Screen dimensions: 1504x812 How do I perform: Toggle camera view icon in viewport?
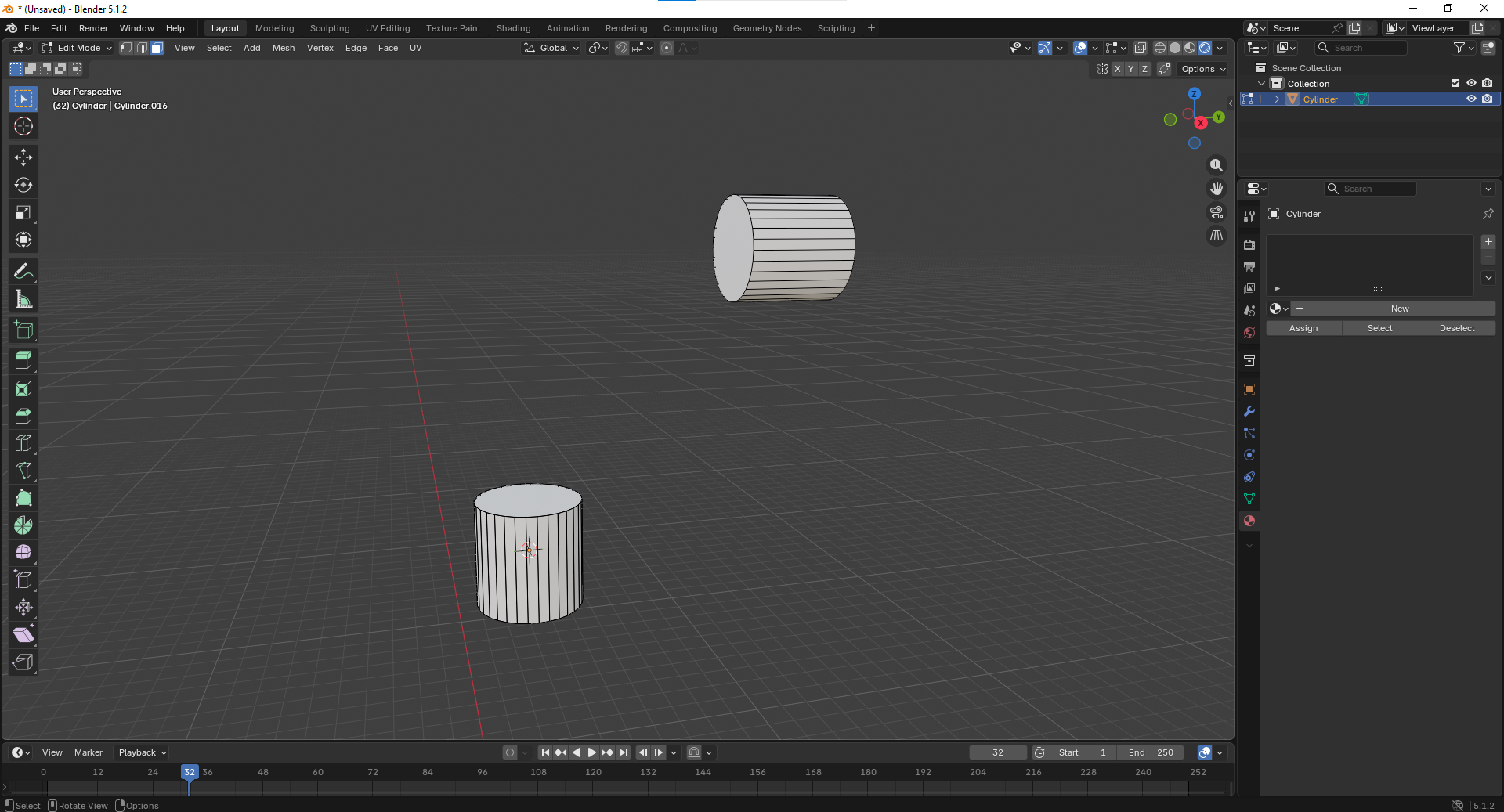click(1217, 212)
